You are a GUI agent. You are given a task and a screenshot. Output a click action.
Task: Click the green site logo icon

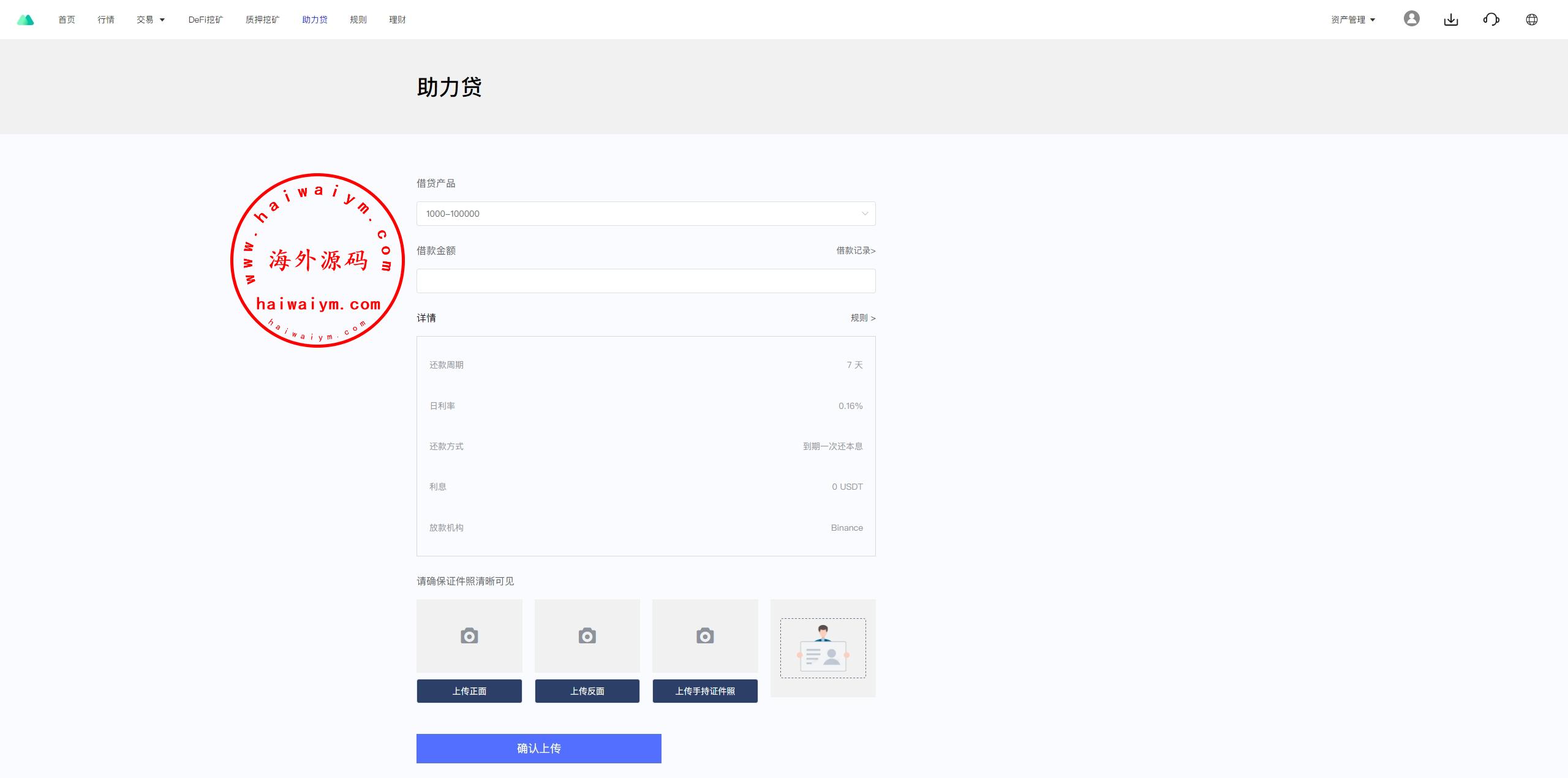pyautogui.click(x=26, y=20)
